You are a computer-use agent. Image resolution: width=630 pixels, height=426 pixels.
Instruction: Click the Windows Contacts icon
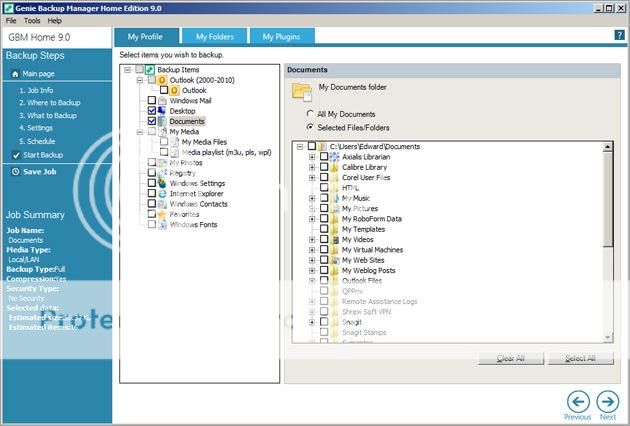[x=162, y=204]
